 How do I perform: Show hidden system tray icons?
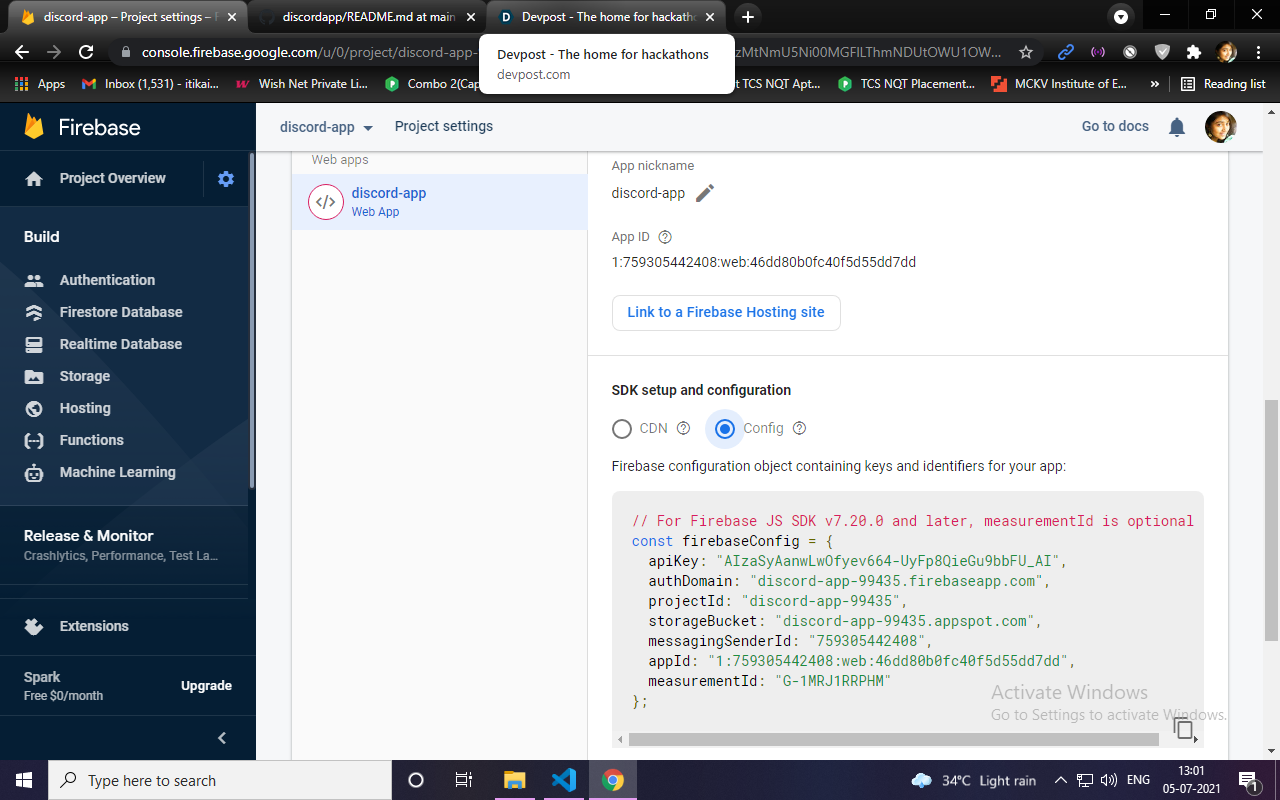(x=1061, y=780)
